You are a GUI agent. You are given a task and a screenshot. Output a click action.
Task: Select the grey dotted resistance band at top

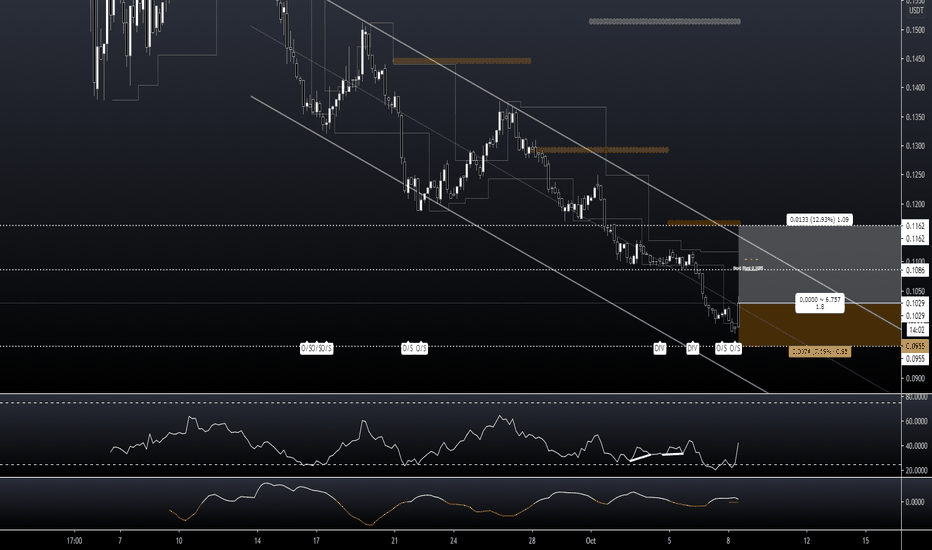coord(665,21)
